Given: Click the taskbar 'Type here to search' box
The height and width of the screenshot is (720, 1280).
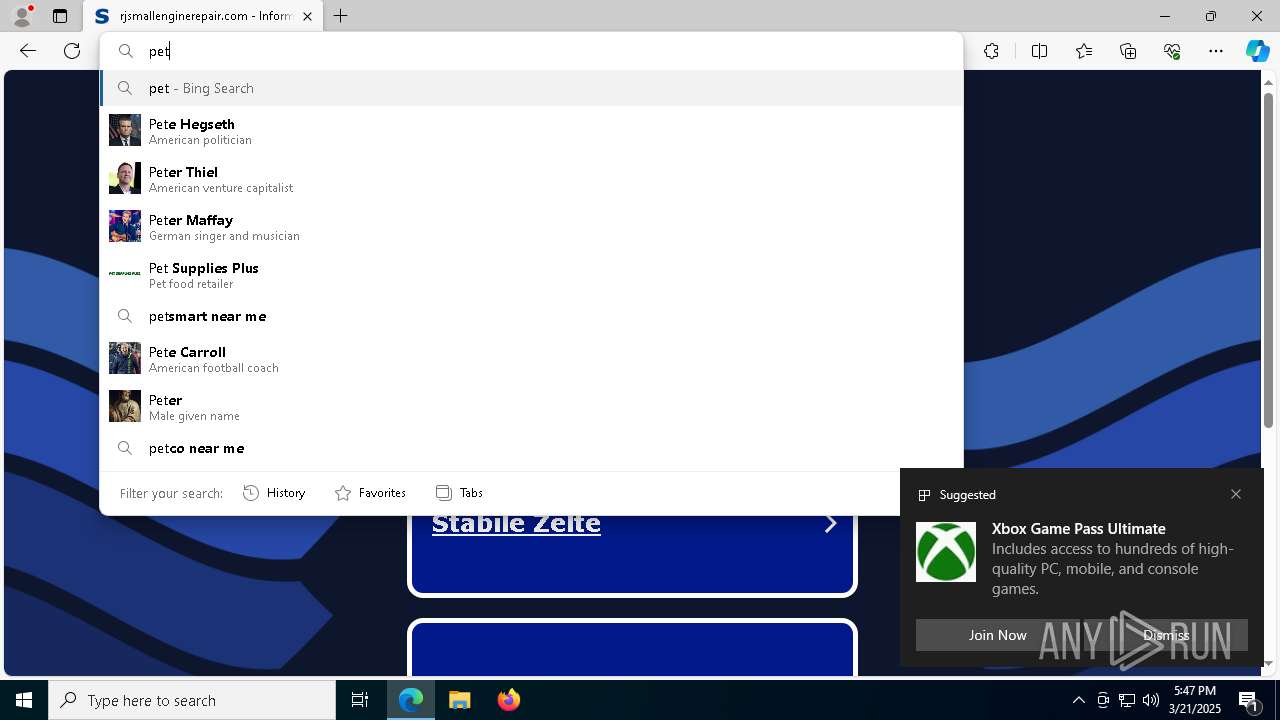Looking at the screenshot, I should coord(192,700).
